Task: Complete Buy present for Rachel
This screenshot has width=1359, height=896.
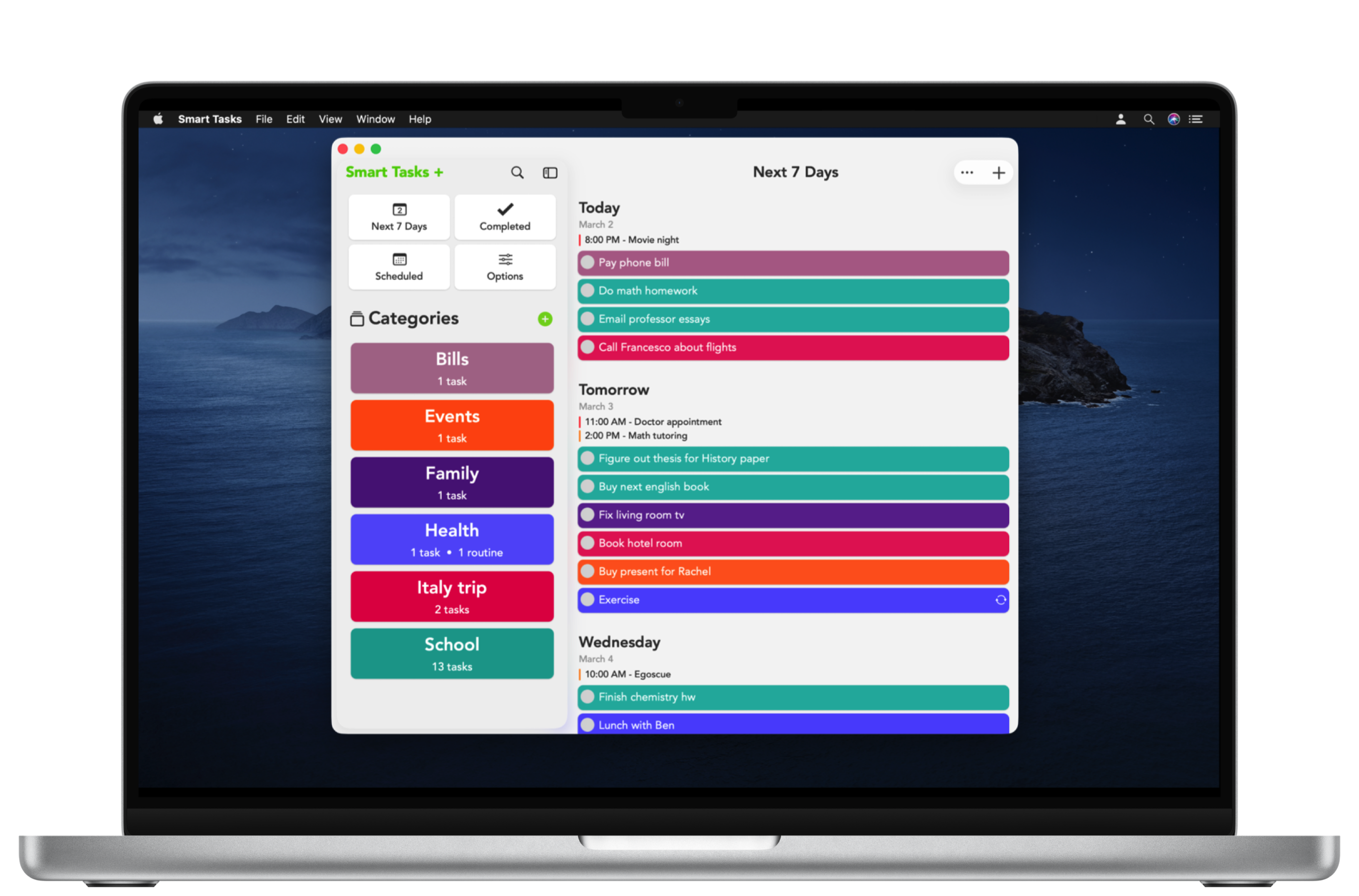Action: click(587, 571)
